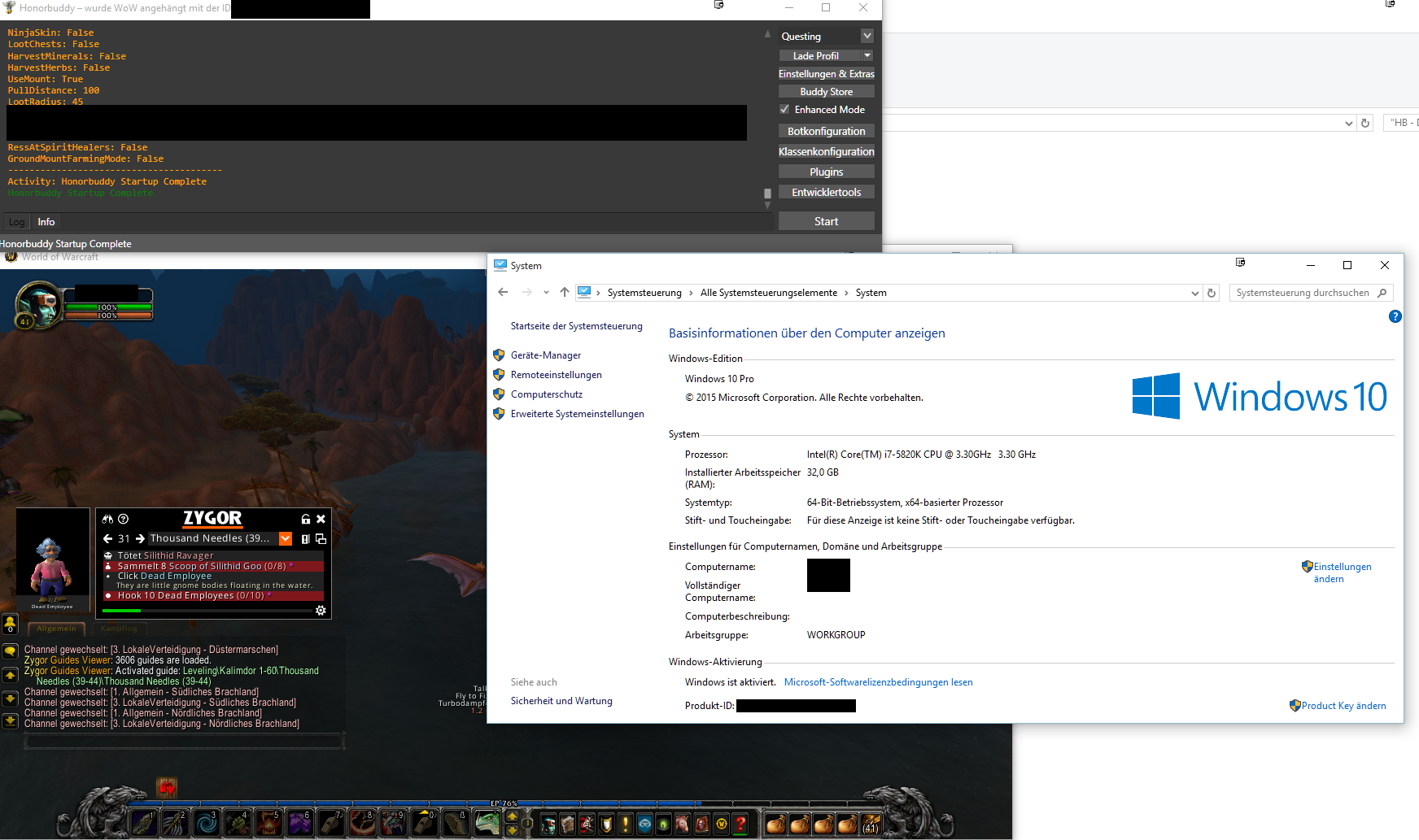
Task: Click the chat scroll-up arrow button
Action: click(x=10, y=675)
